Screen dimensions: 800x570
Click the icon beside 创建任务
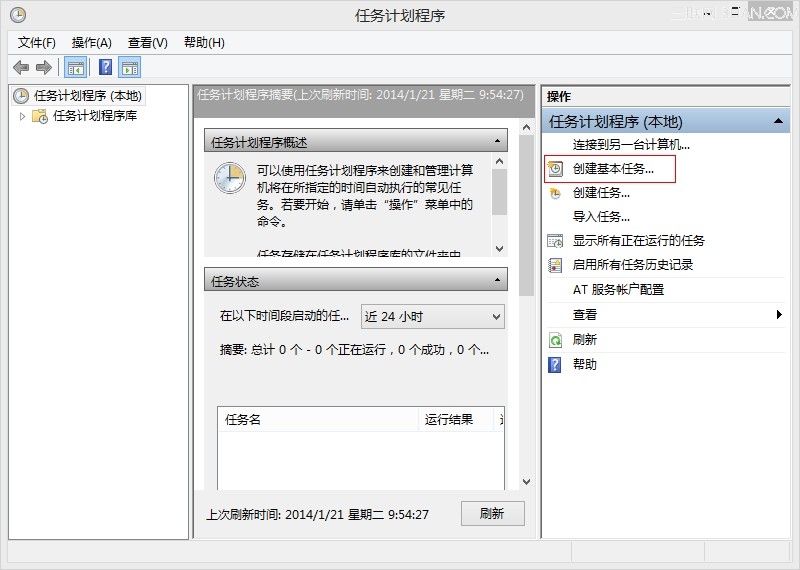(555, 193)
